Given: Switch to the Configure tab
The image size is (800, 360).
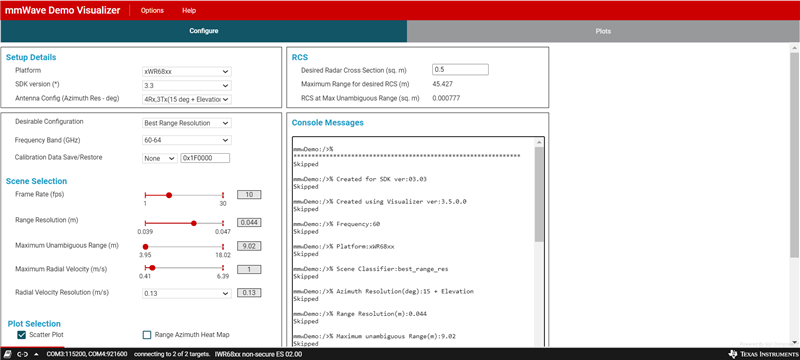Looking at the screenshot, I should point(204,31).
